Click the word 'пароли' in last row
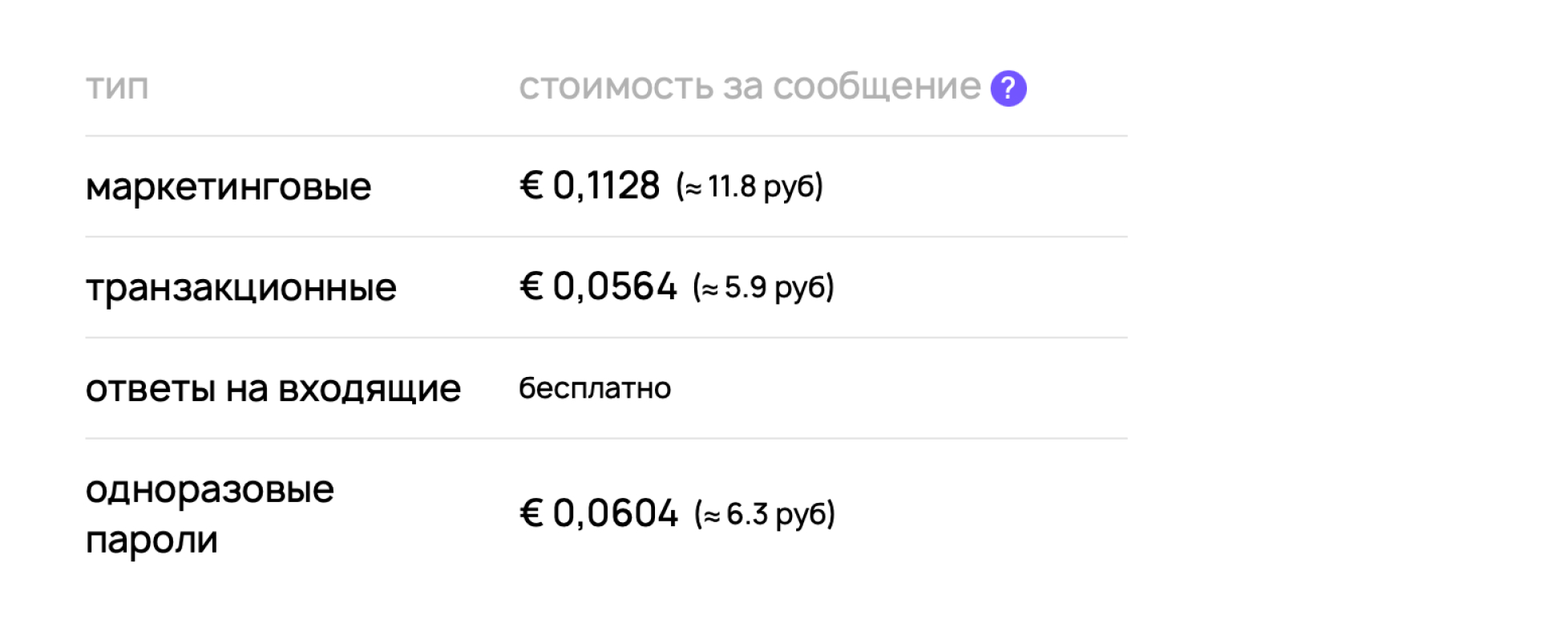 coord(152,541)
